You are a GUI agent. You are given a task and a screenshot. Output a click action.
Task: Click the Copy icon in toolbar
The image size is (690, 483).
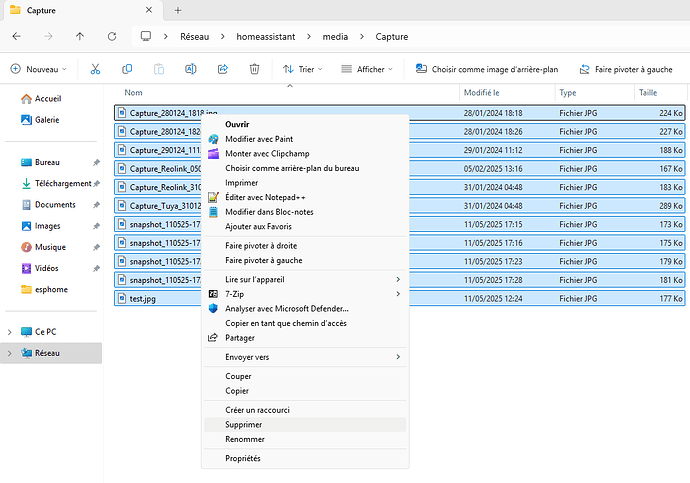[x=127, y=69]
